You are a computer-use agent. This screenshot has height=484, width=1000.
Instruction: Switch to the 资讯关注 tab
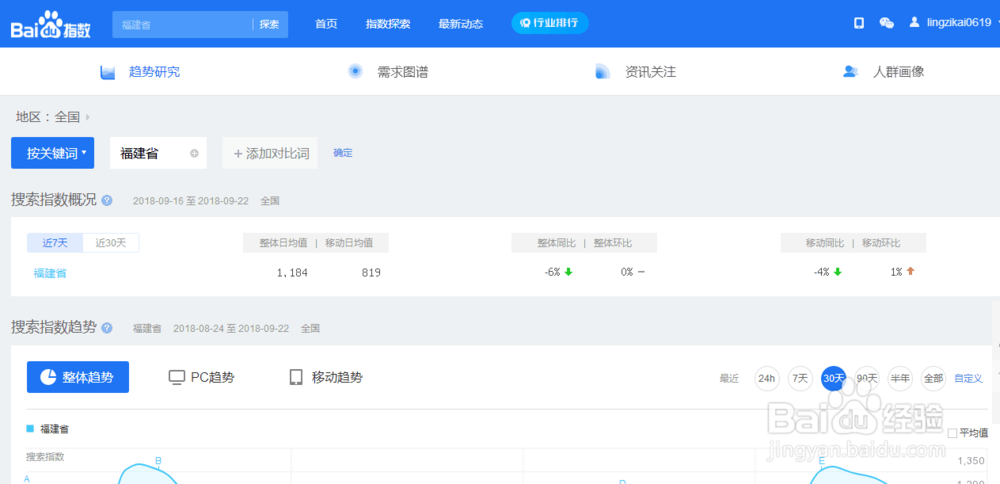click(650, 72)
